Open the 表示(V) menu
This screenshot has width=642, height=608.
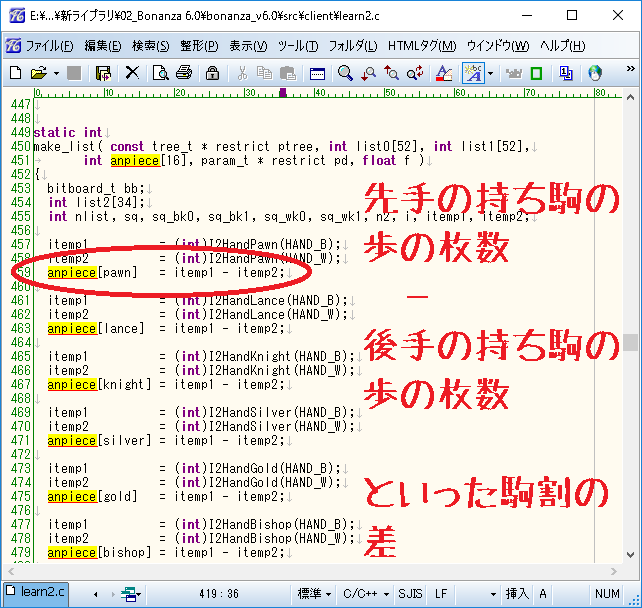point(248,46)
